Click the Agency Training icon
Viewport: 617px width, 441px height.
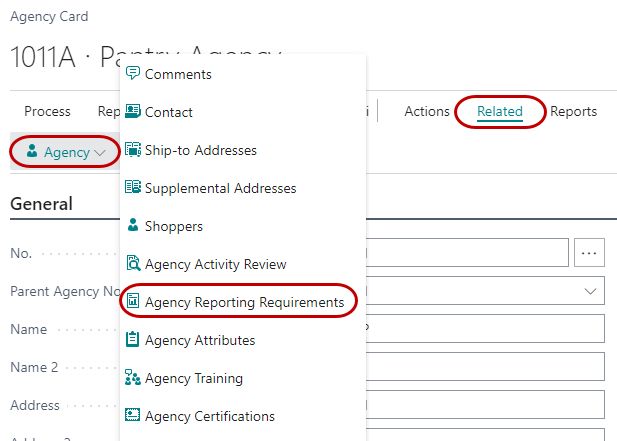(132, 378)
